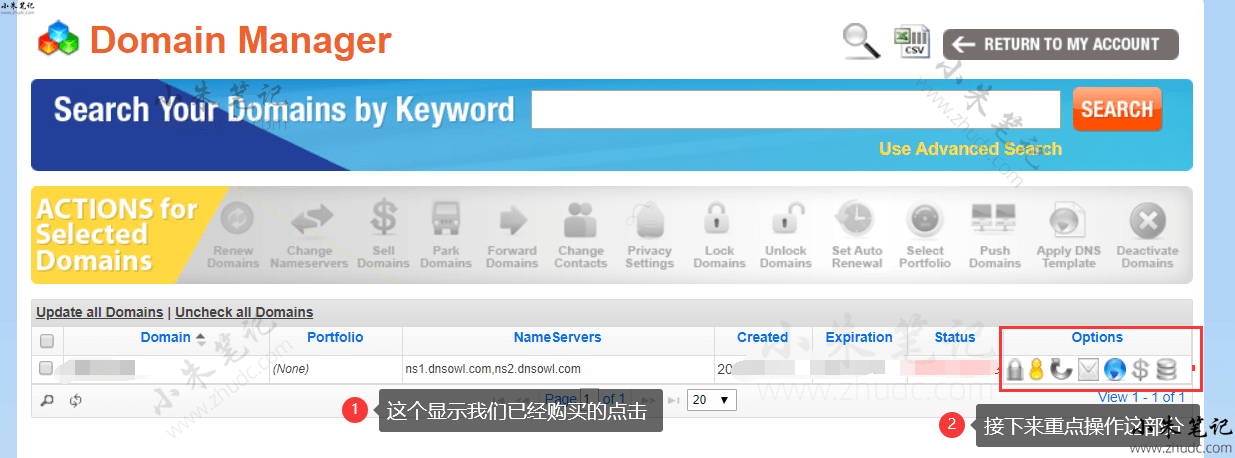The width and height of the screenshot is (1235, 458).
Task: Tick the checkbox for the domain row
Action: [x=46, y=369]
